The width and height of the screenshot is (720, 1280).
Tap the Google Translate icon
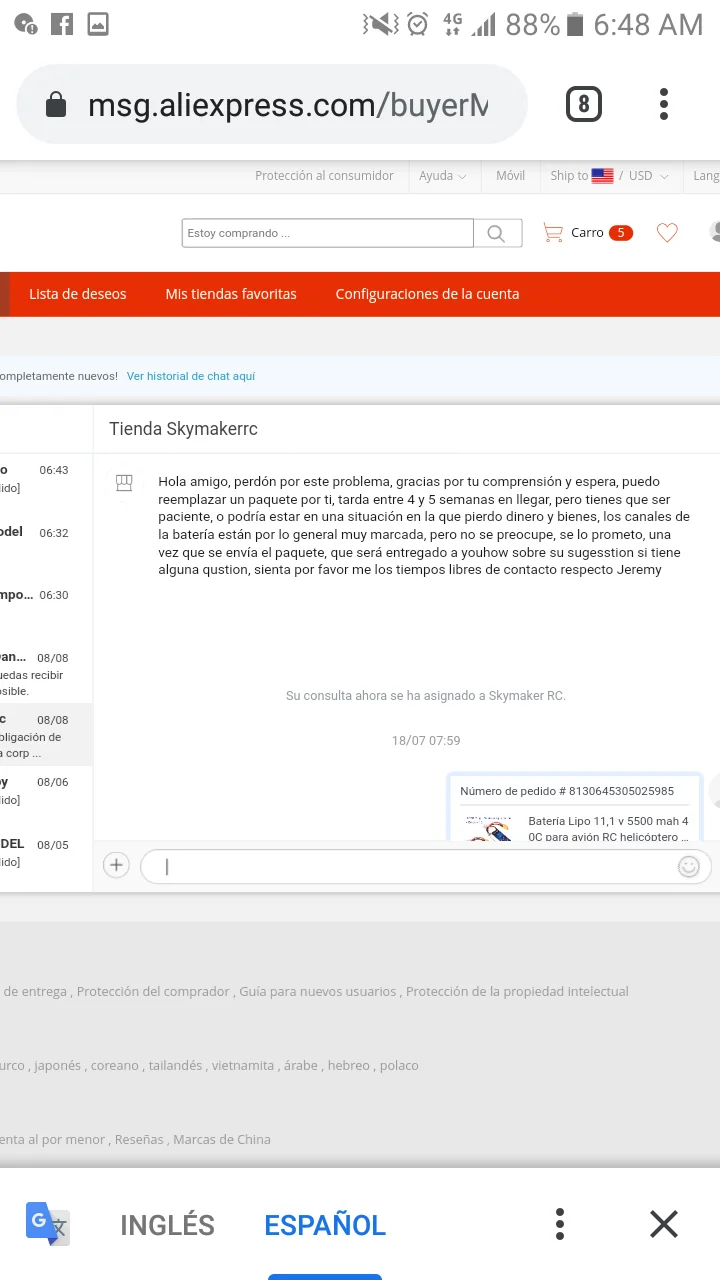(47, 1224)
